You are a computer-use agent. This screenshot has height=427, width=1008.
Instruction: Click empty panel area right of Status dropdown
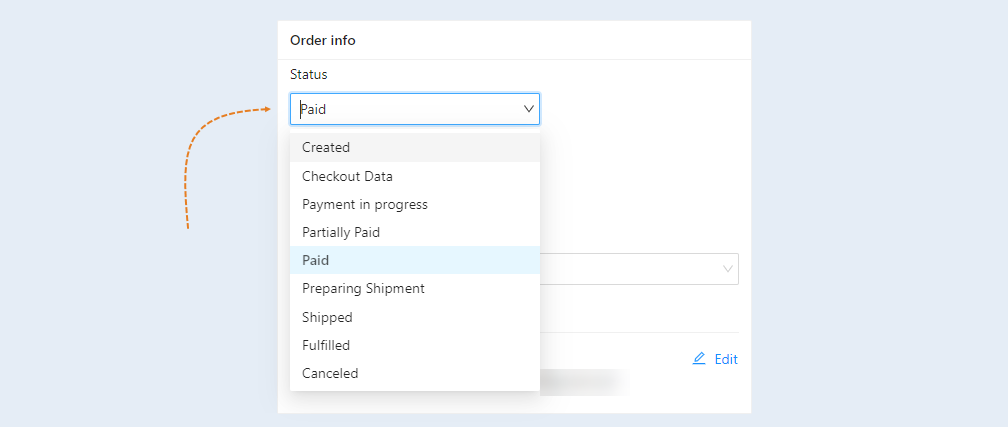click(643, 109)
